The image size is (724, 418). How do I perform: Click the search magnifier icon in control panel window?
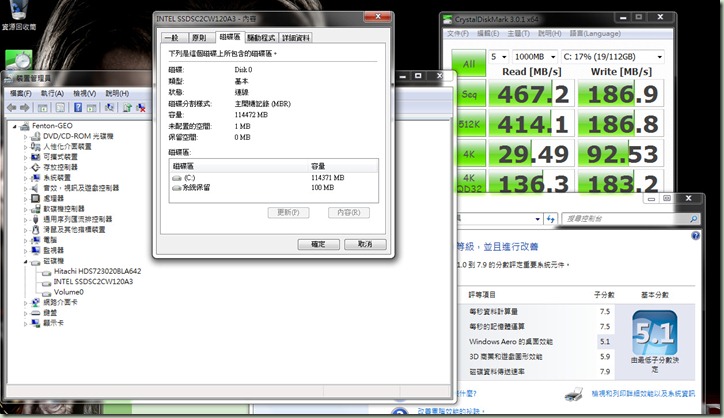(x=693, y=219)
